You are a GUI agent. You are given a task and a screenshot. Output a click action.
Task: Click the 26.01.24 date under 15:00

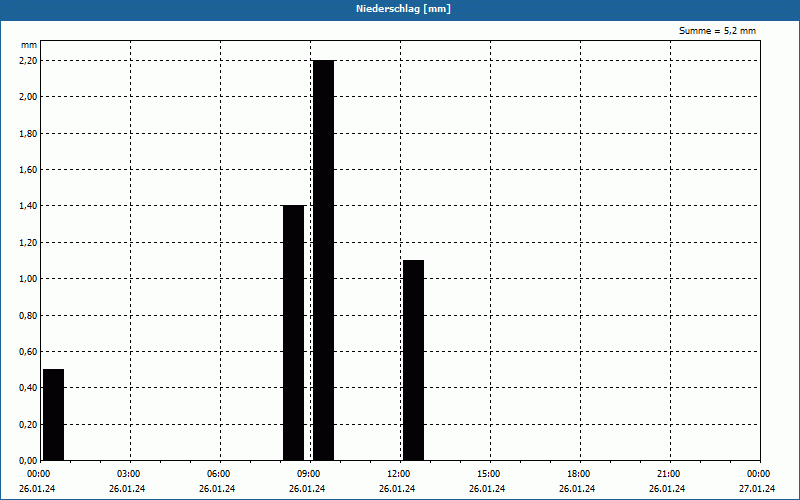pyautogui.click(x=487, y=489)
